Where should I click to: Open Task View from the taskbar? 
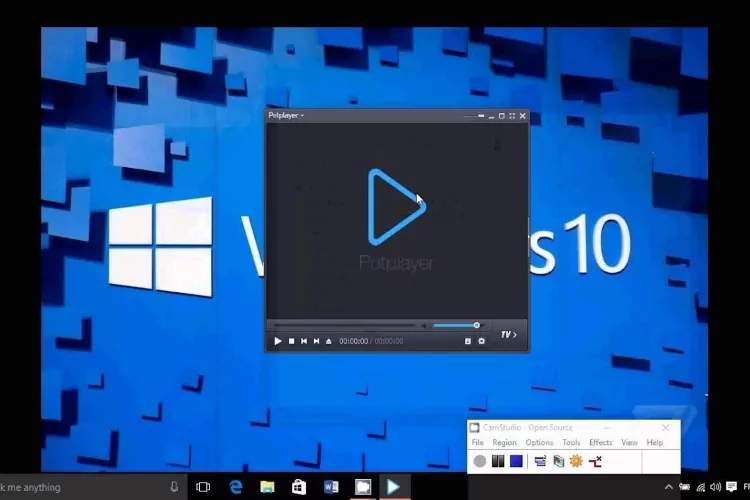coord(203,487)
